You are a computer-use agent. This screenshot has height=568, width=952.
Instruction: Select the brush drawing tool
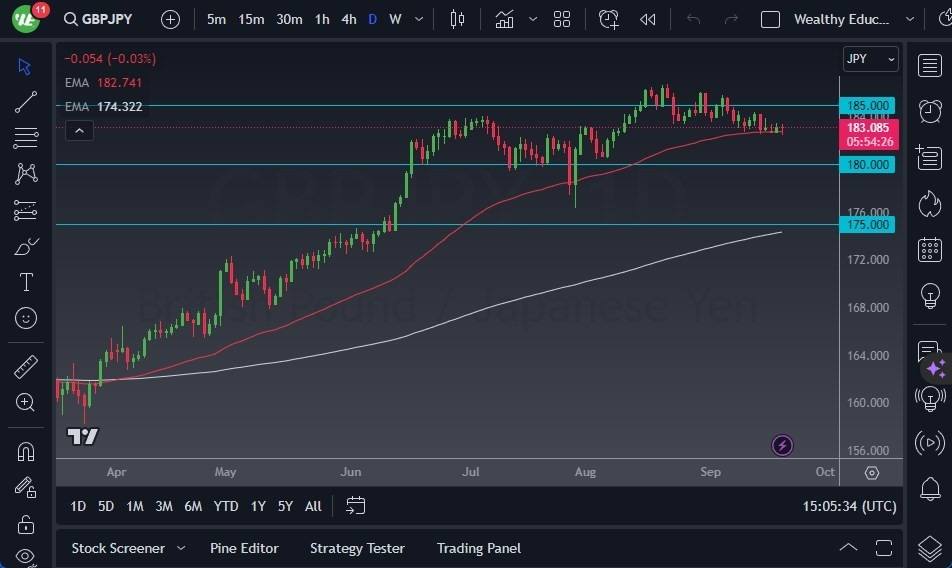point(26,246)
